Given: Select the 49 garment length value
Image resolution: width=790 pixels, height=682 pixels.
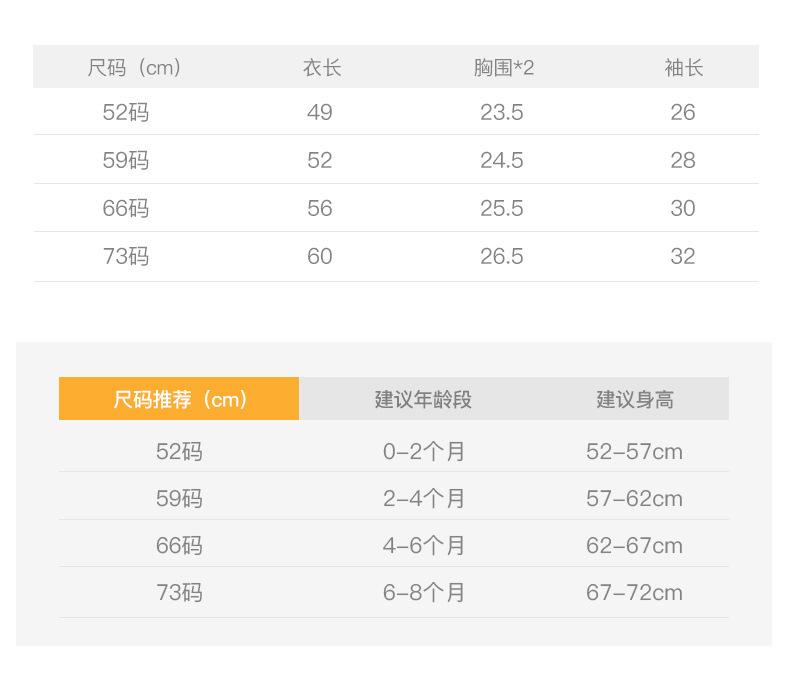Looking at the screenshot, I should 320,112.
